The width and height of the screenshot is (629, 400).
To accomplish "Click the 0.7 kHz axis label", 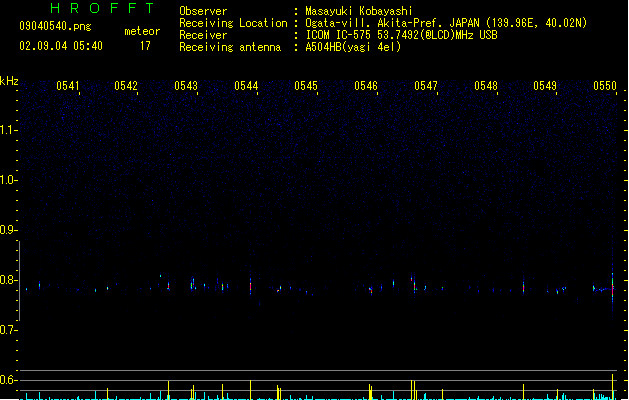I will pos(8,330).
